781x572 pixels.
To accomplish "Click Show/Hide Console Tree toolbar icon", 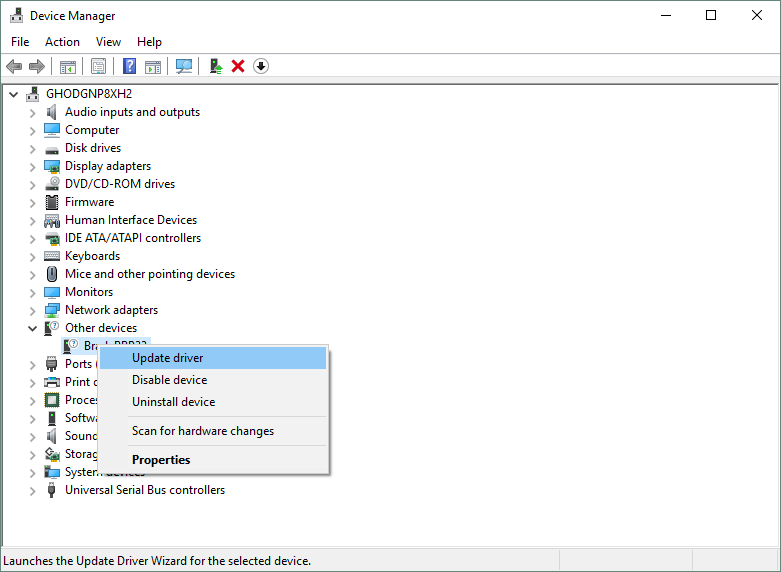I will coord(67,66).
